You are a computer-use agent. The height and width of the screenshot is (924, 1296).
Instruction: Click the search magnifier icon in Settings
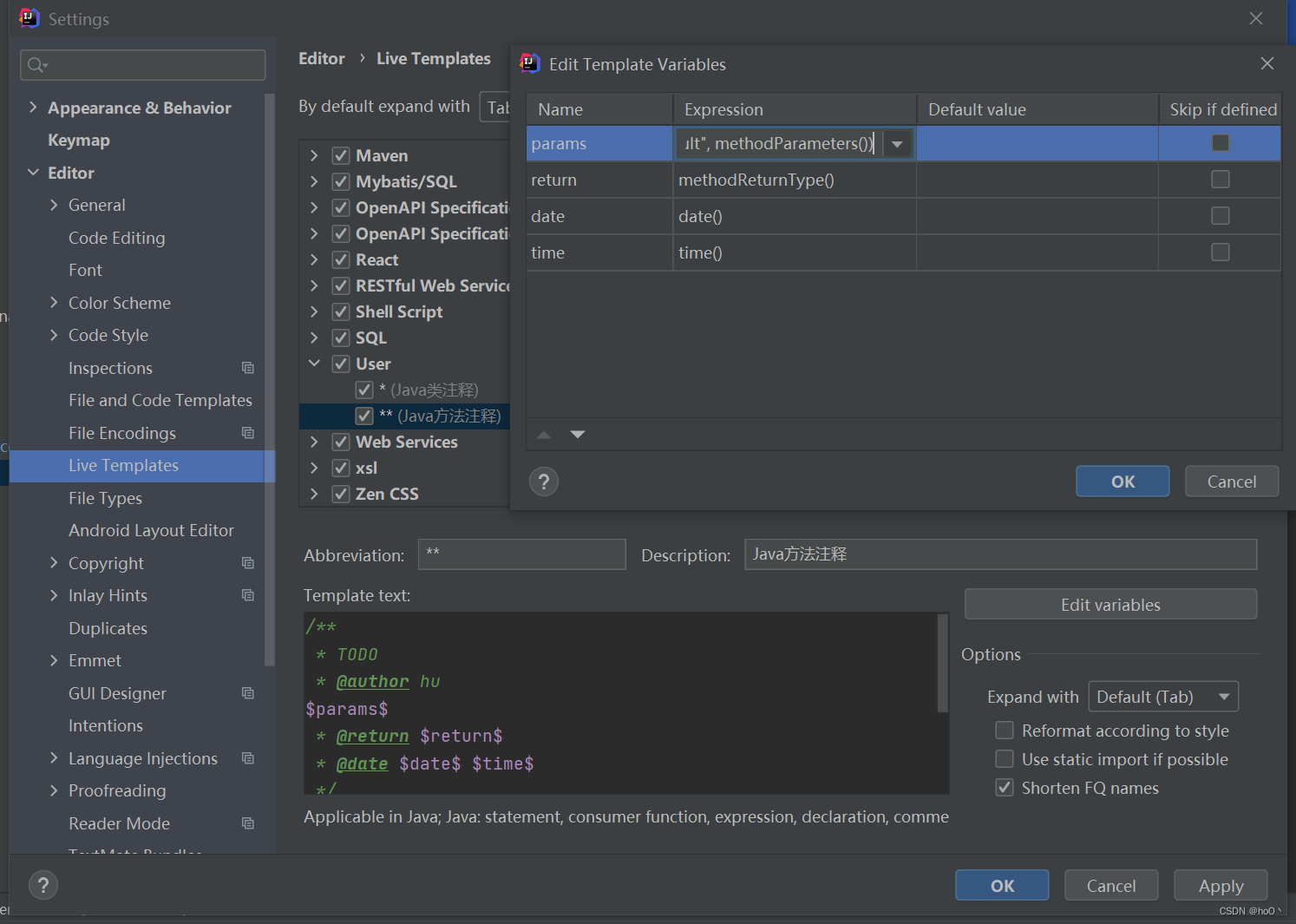tap(36, 65)
